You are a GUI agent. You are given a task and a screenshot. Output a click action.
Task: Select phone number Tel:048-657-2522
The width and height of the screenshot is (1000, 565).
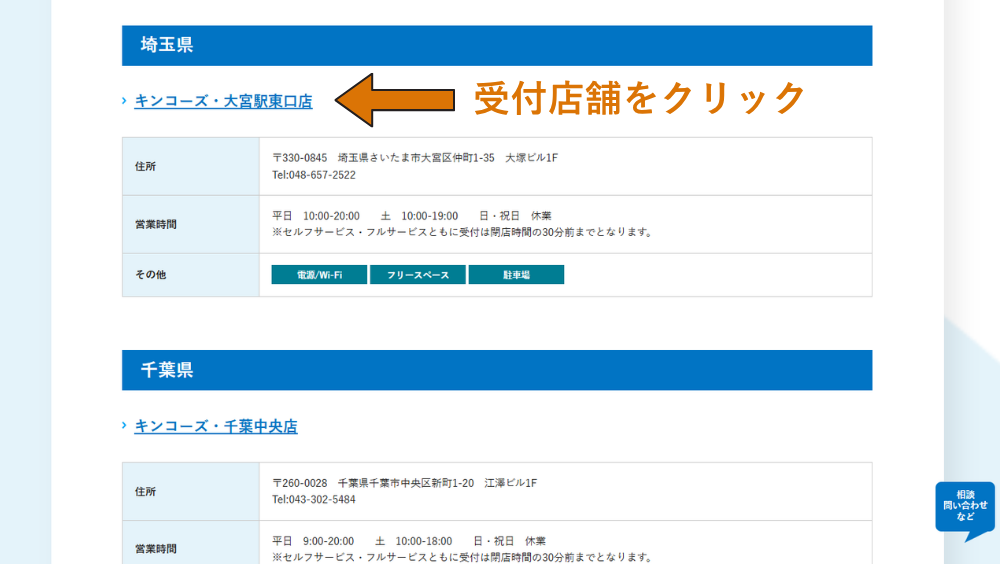pos(314,175)
